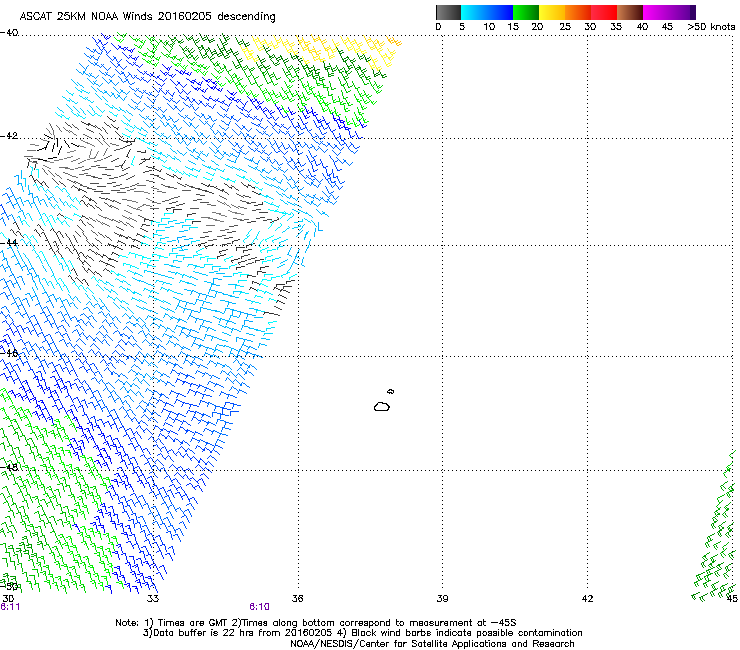Click the small island outline above the larger island

click(391, 391)
